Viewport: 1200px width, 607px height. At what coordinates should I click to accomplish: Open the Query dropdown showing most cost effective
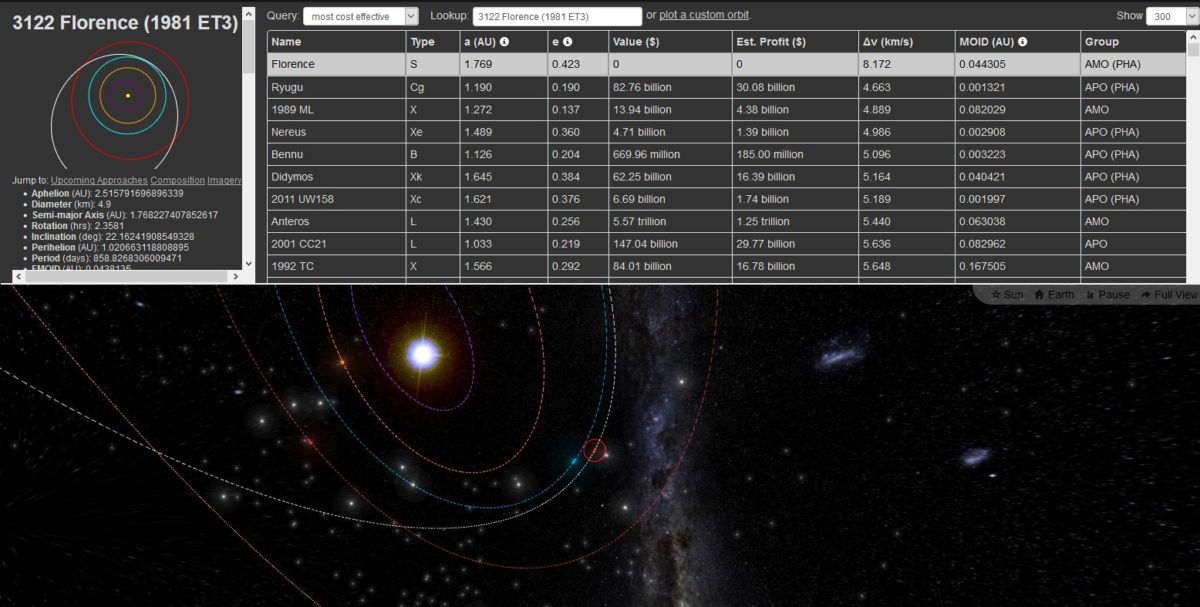[x=361, y=16]
